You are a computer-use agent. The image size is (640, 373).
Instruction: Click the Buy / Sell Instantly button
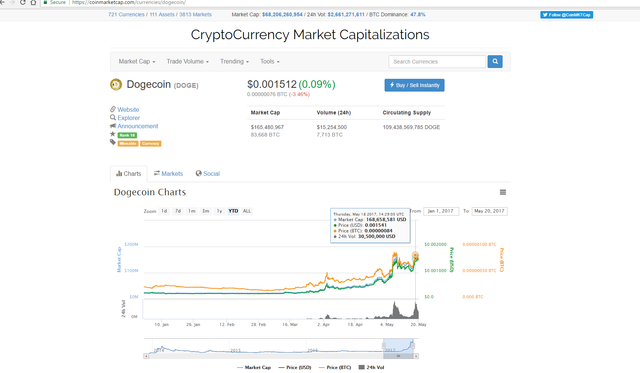tap(414, 85)
